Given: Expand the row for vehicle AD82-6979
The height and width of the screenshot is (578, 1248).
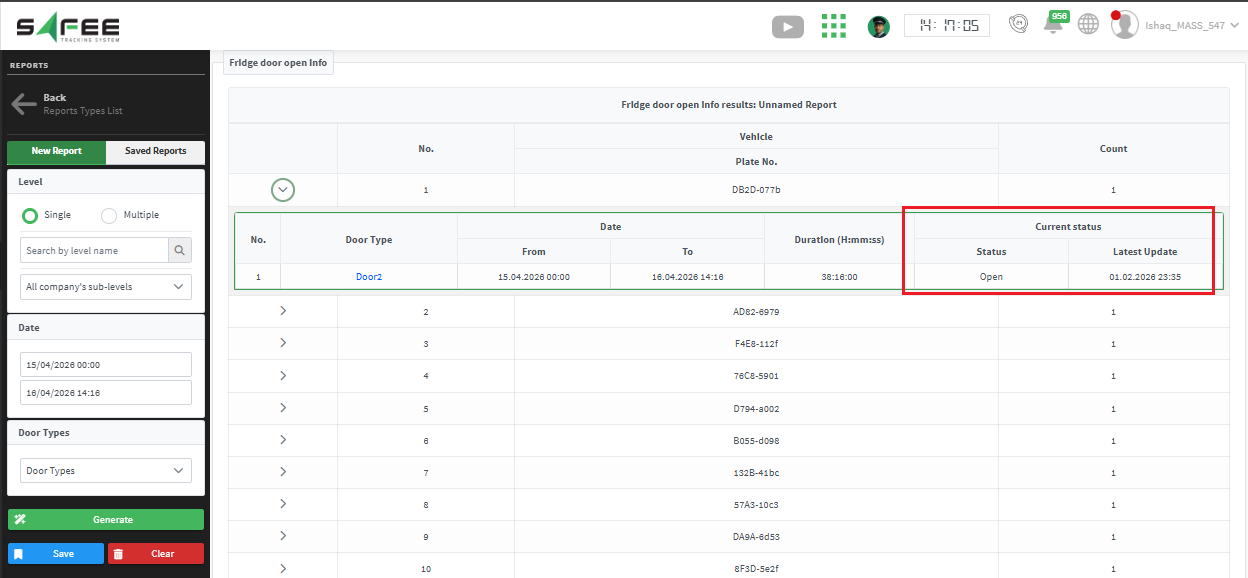Looking at the screenshot, I should [x=283, y=311].
